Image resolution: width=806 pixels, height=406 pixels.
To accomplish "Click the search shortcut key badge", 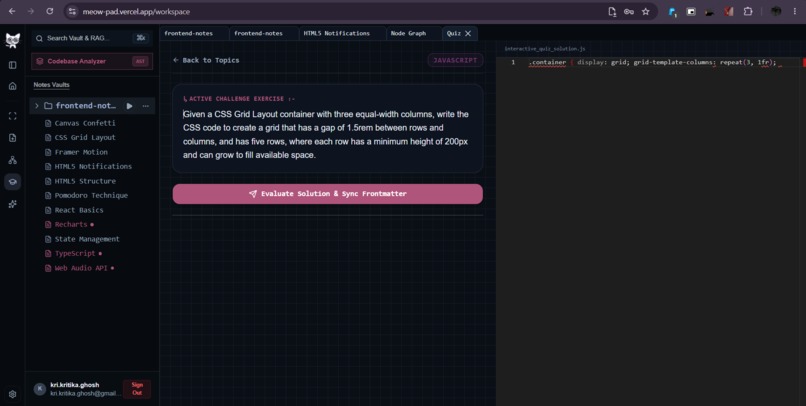I will pyautogui.click(x=140, y=38).
